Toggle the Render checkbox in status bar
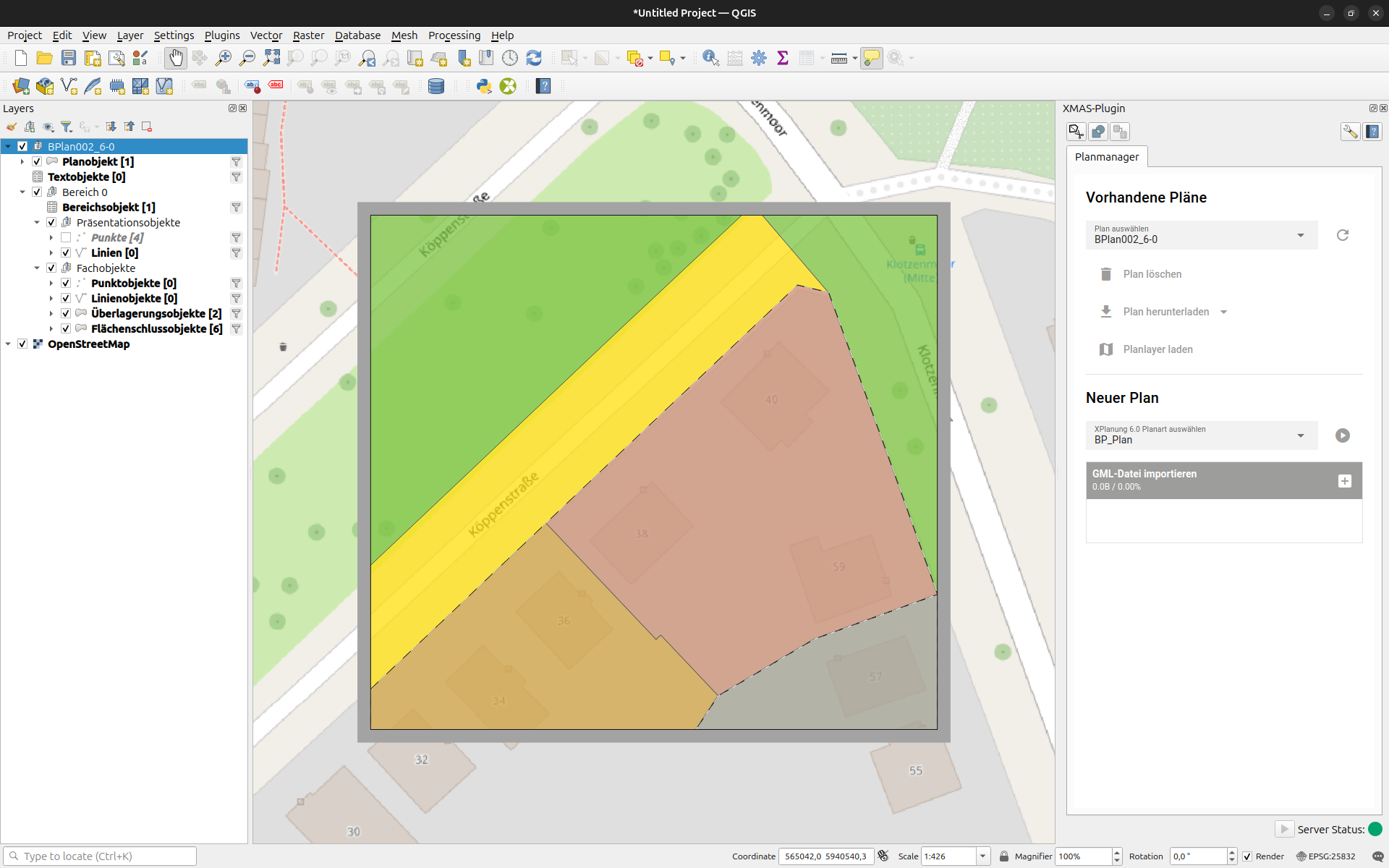The width and height of the screenshot is (1389, 868). click(x=1247, y=856)
